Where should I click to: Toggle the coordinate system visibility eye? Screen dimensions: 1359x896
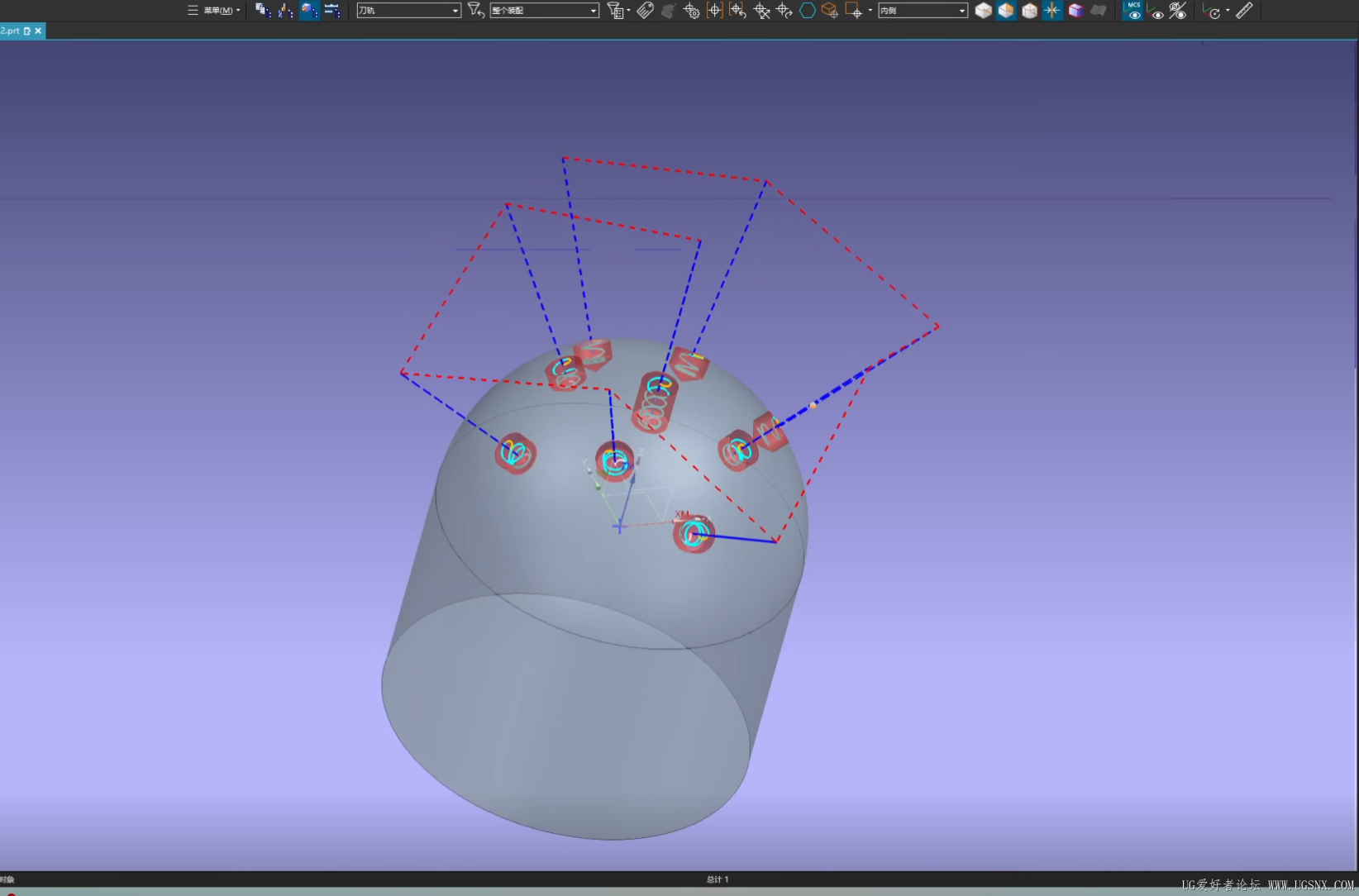click(1156, 11)
